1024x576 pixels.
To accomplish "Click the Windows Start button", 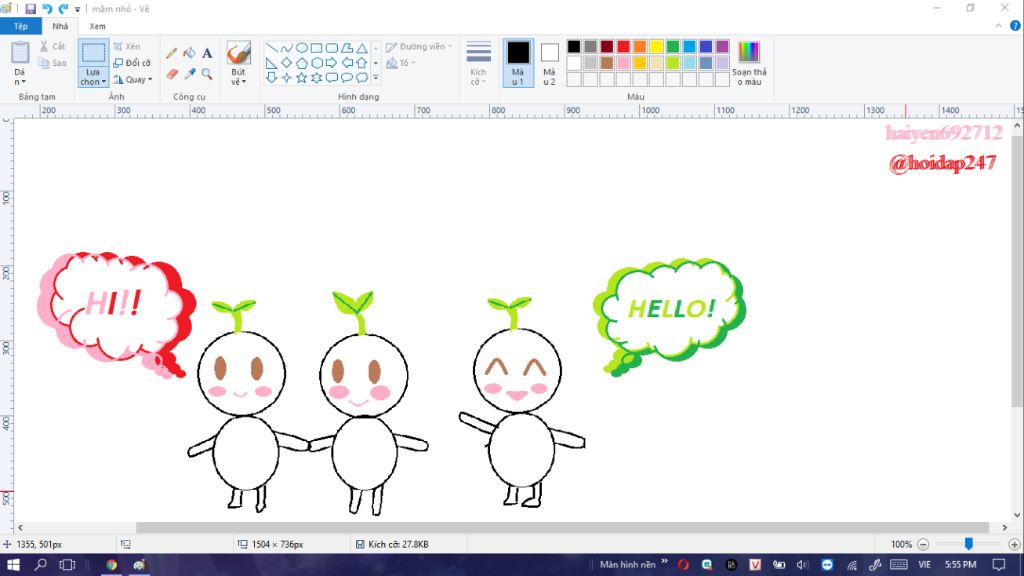I will pyautogui.click(x=12, y=565).
